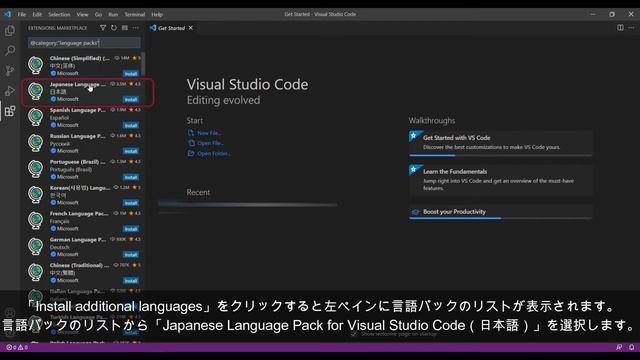Open the View menu
Screen dimensions: 640x360
click(x=82, y=14)
